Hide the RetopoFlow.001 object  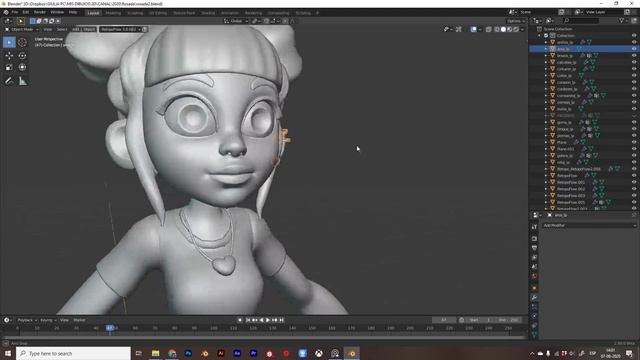pyautogui.click(x=634, y=182)
